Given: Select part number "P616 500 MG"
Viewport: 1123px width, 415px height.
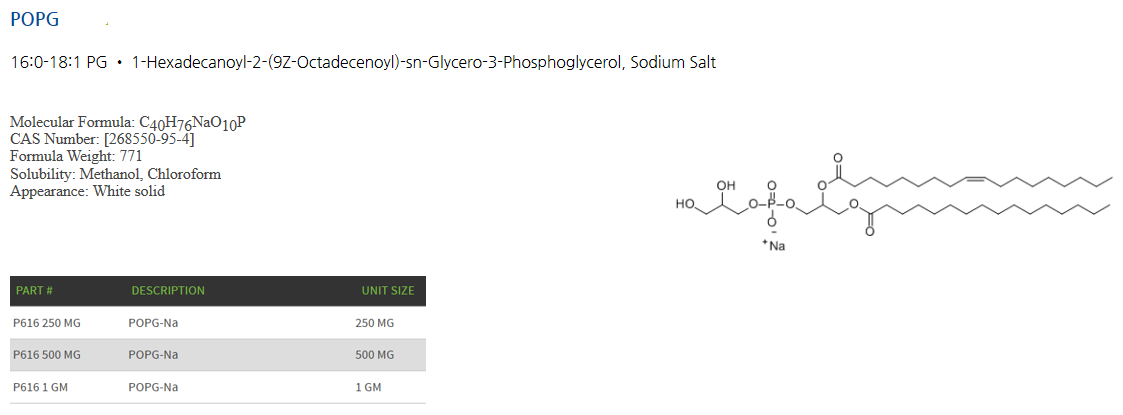Looking at the screenshot, I should [46, 355].
